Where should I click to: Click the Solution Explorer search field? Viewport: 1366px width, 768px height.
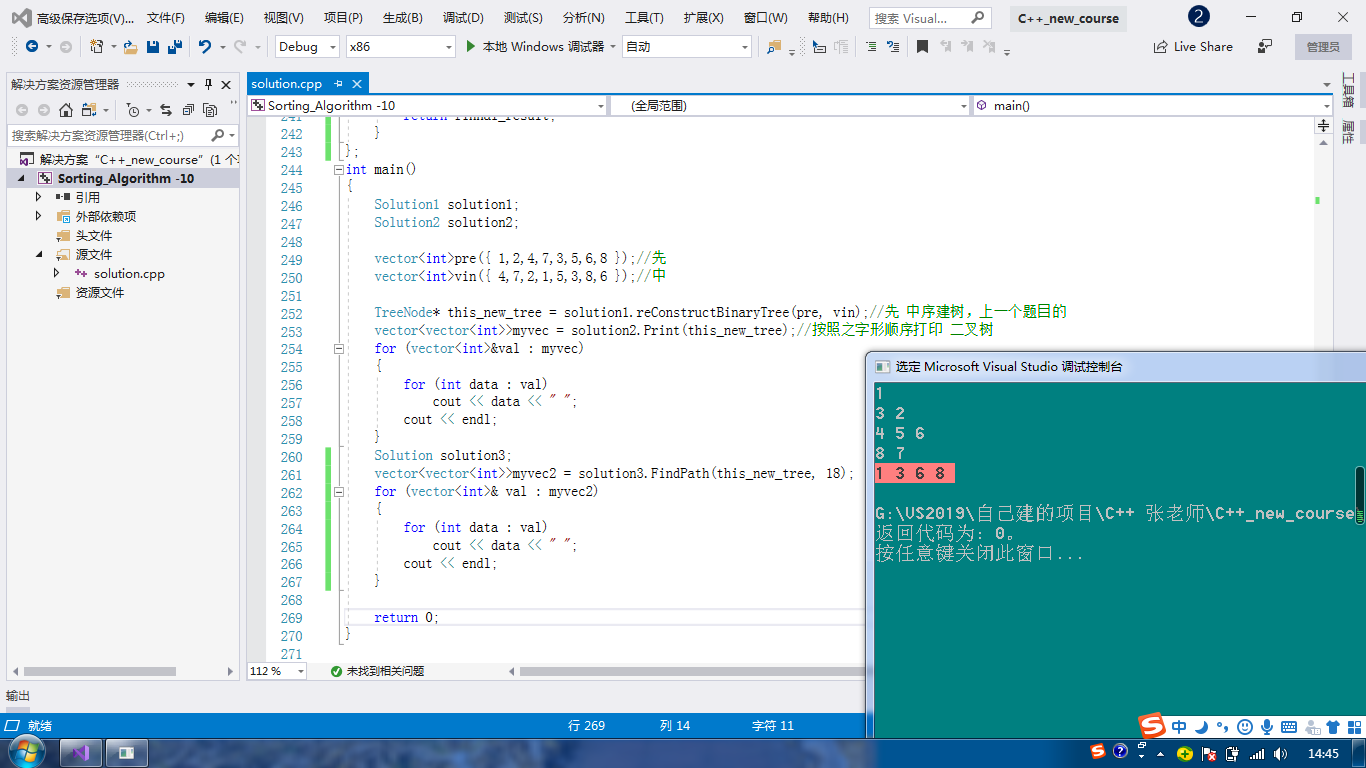point(122,135)
